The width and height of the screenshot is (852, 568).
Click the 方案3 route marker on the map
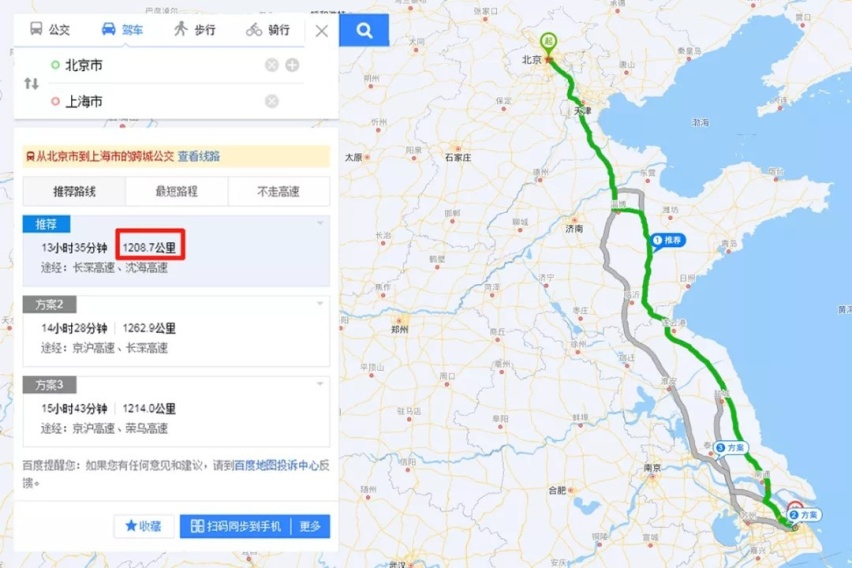click(x=731, y=448)
